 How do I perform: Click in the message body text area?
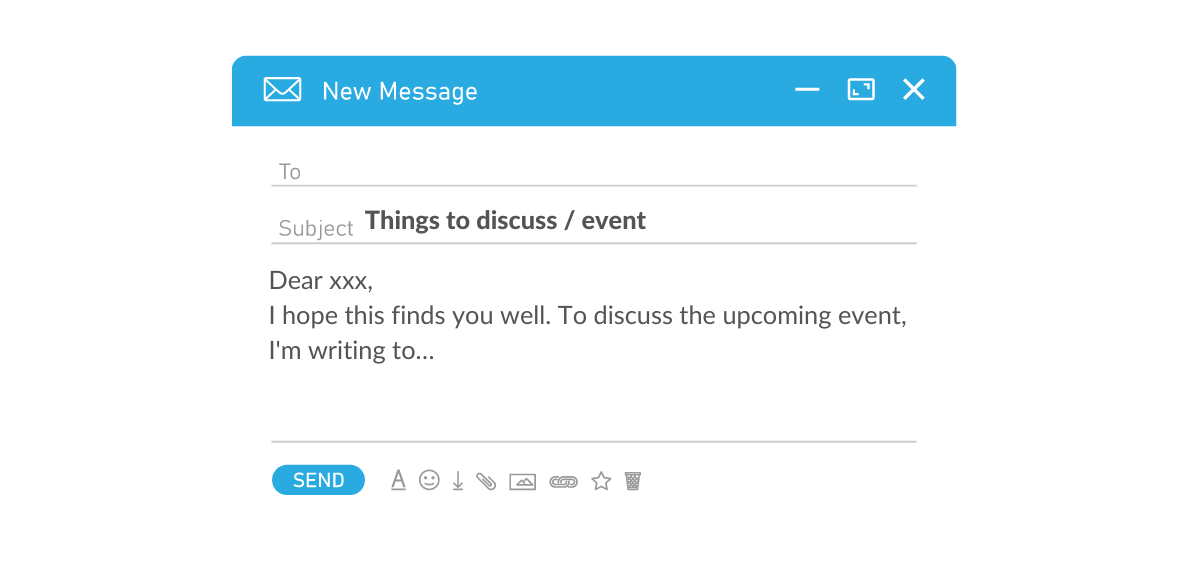tap(590, 395)
